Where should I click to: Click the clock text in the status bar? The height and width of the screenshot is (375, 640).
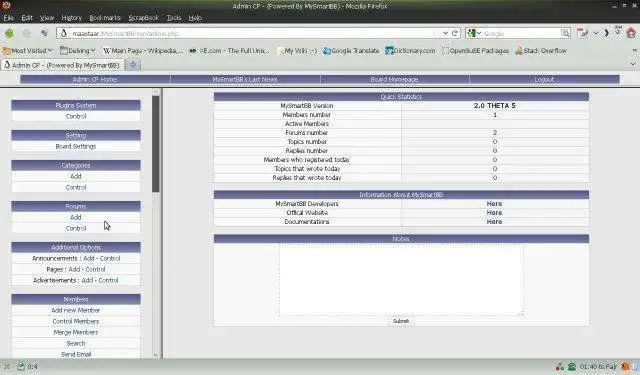[x=598, y=367]
